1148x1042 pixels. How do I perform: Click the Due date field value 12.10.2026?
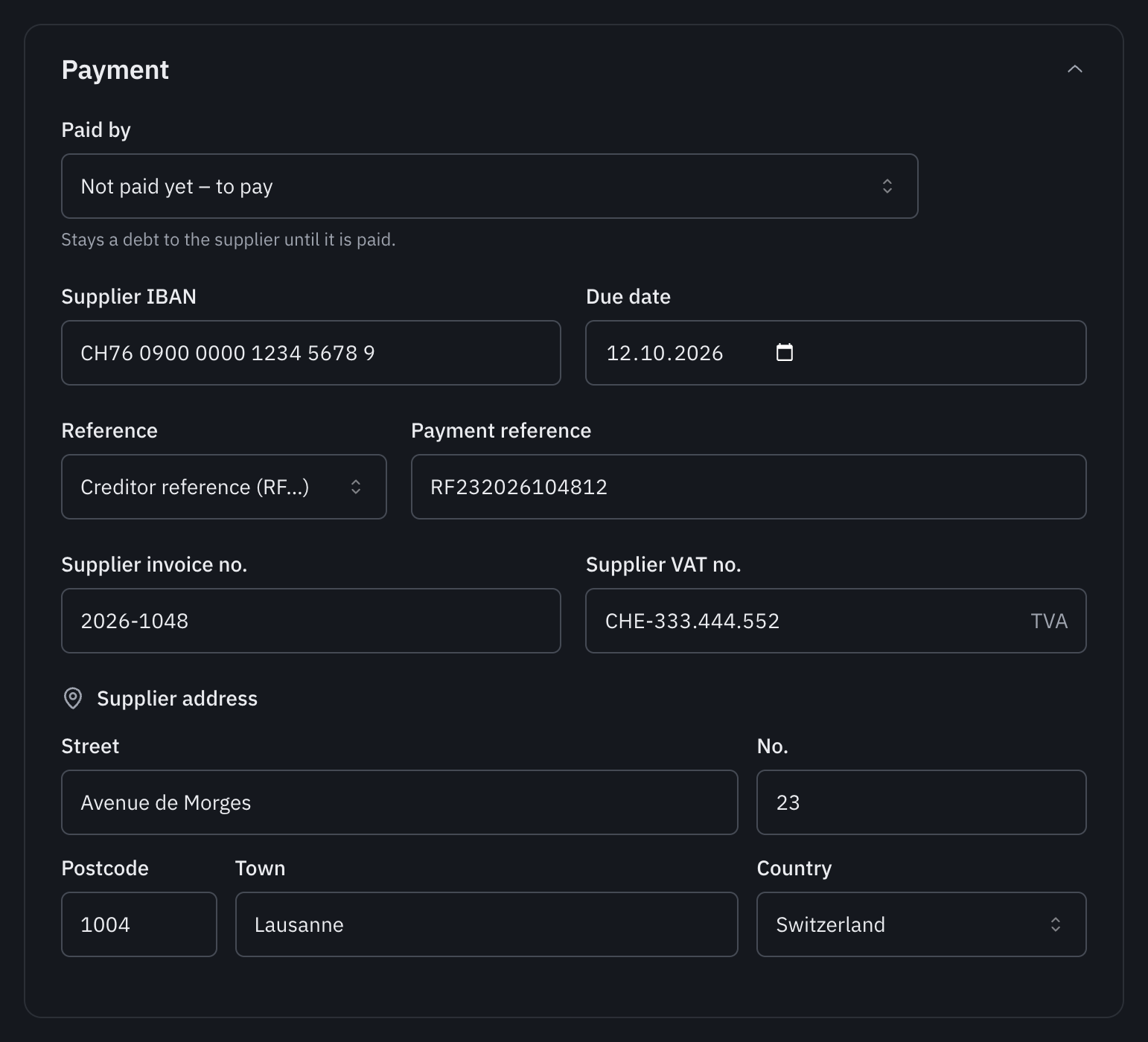(x=665, y=353)
